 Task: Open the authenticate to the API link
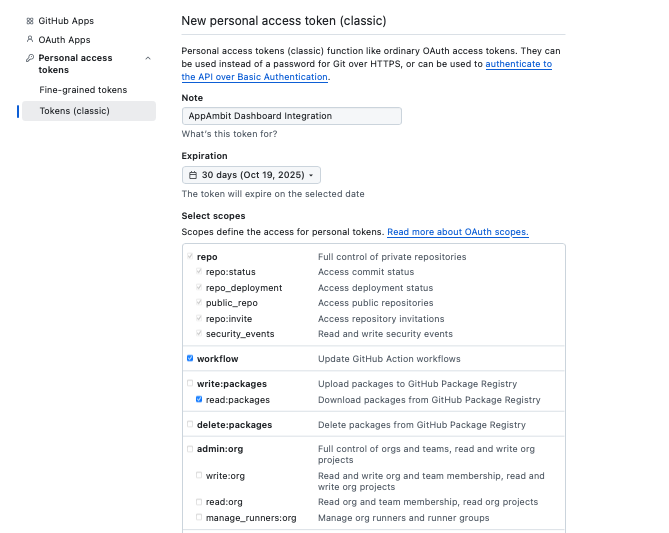pyautogui.click(x=518, y=64)
